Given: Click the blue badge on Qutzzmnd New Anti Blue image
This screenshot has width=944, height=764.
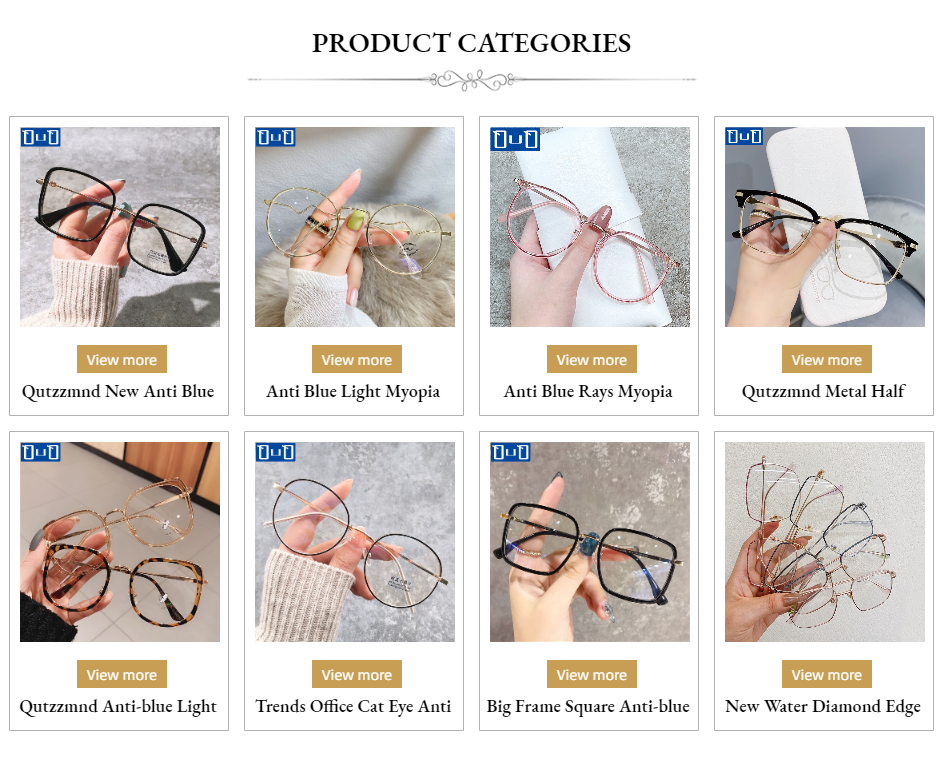Looking at the screenshot, I should tap(41, 137).
